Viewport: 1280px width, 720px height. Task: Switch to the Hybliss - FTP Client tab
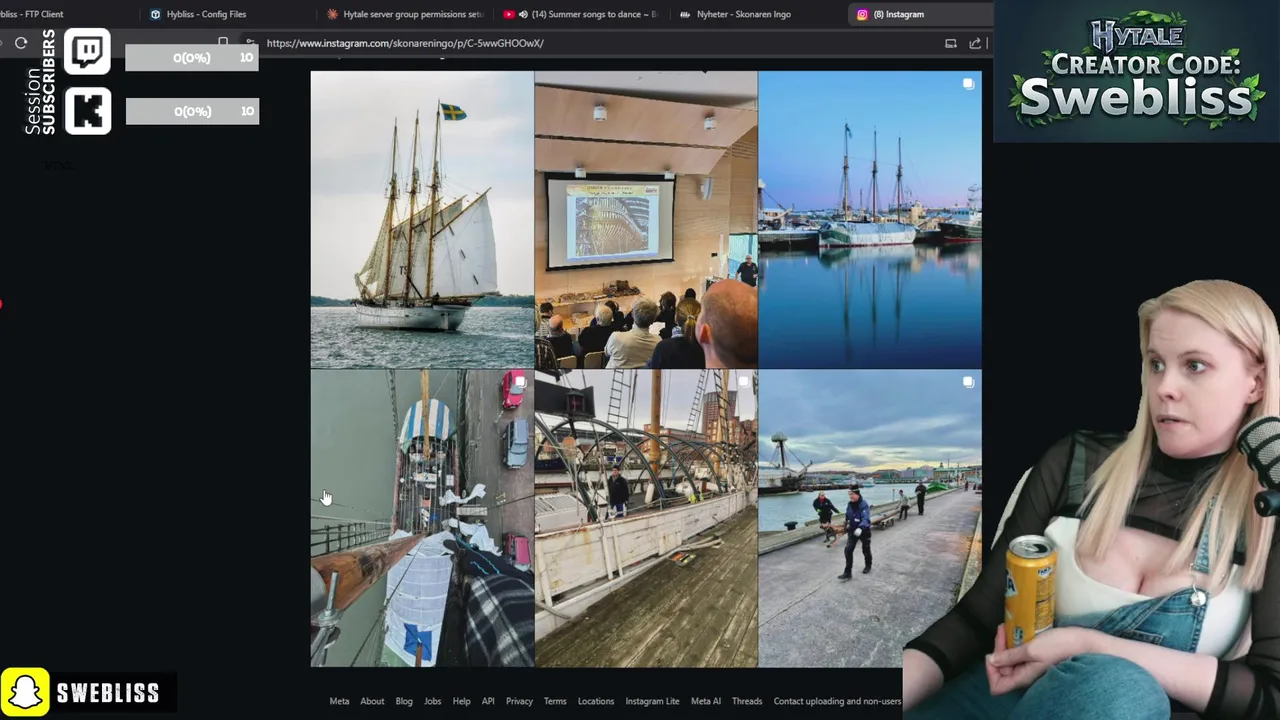32,14
